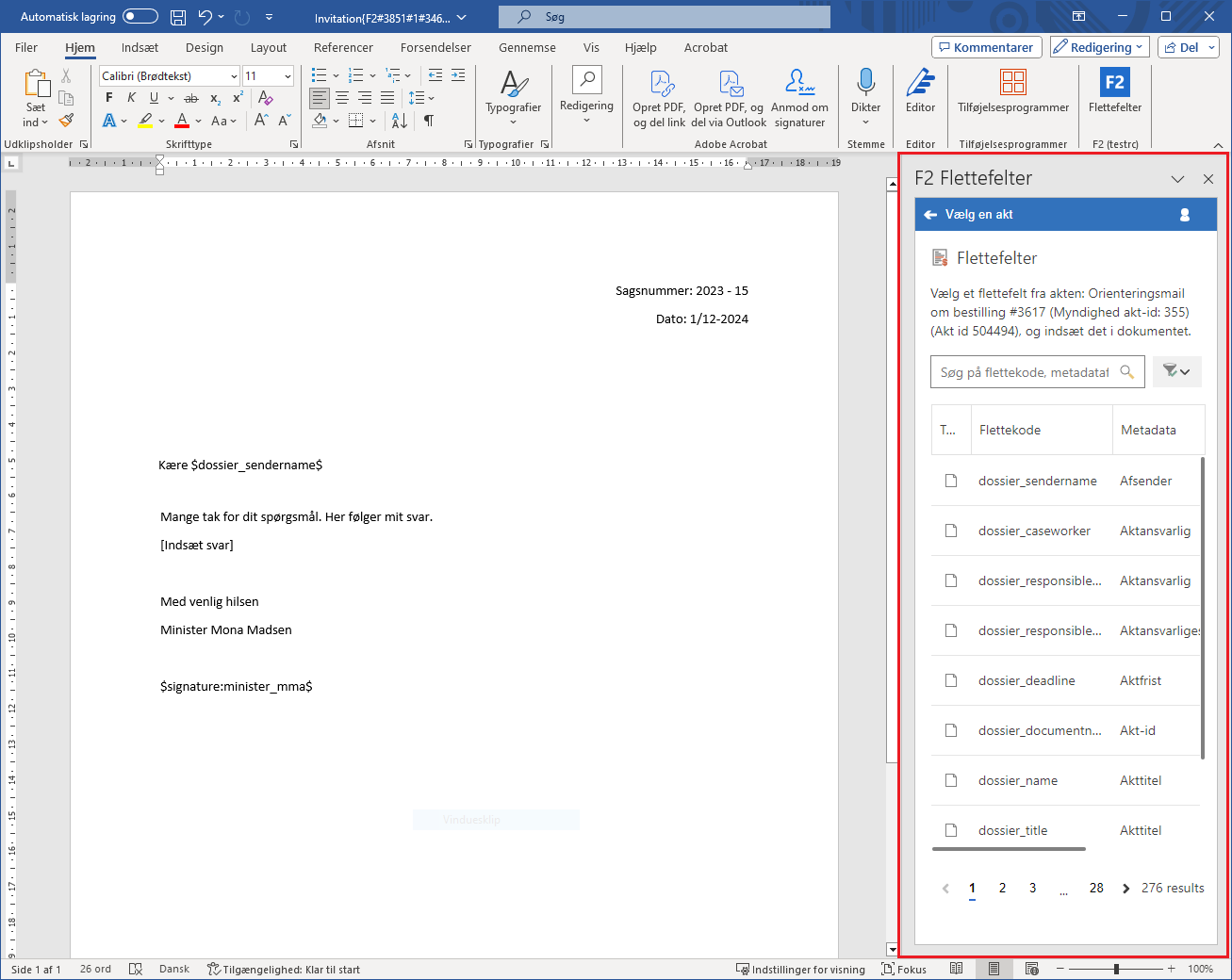Viewport: 1232px width, 980px height.
Task: Click the user profile icon in F2 panel
Action: tap(1185, 215)
